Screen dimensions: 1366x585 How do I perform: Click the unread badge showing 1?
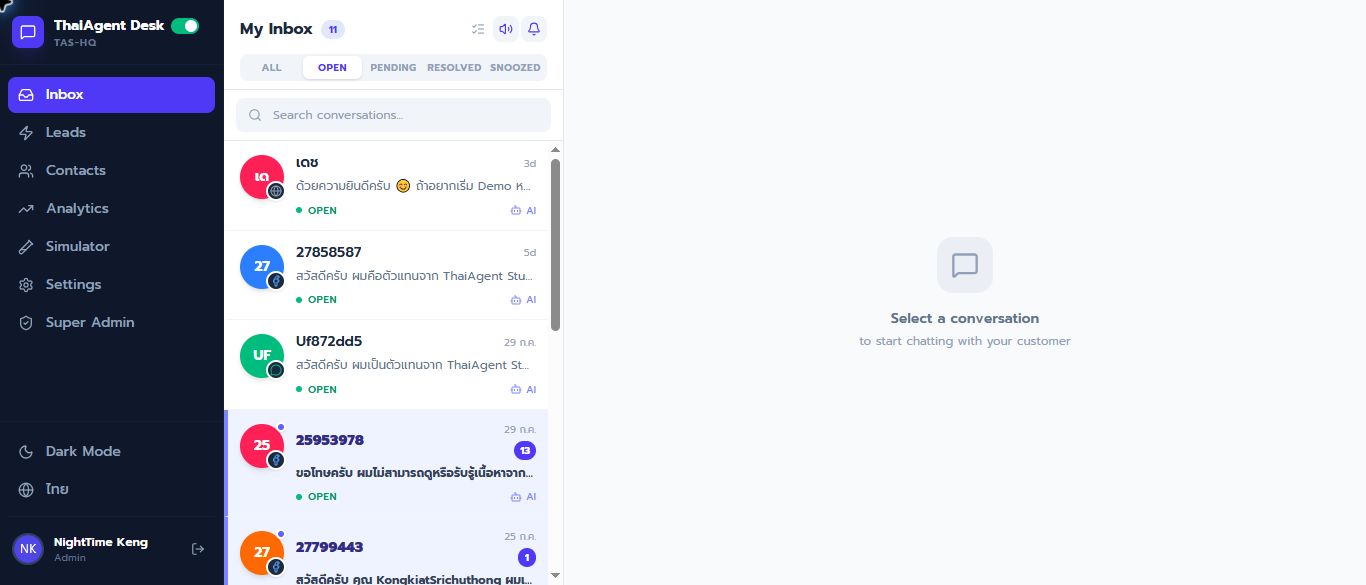pos(527,558)
